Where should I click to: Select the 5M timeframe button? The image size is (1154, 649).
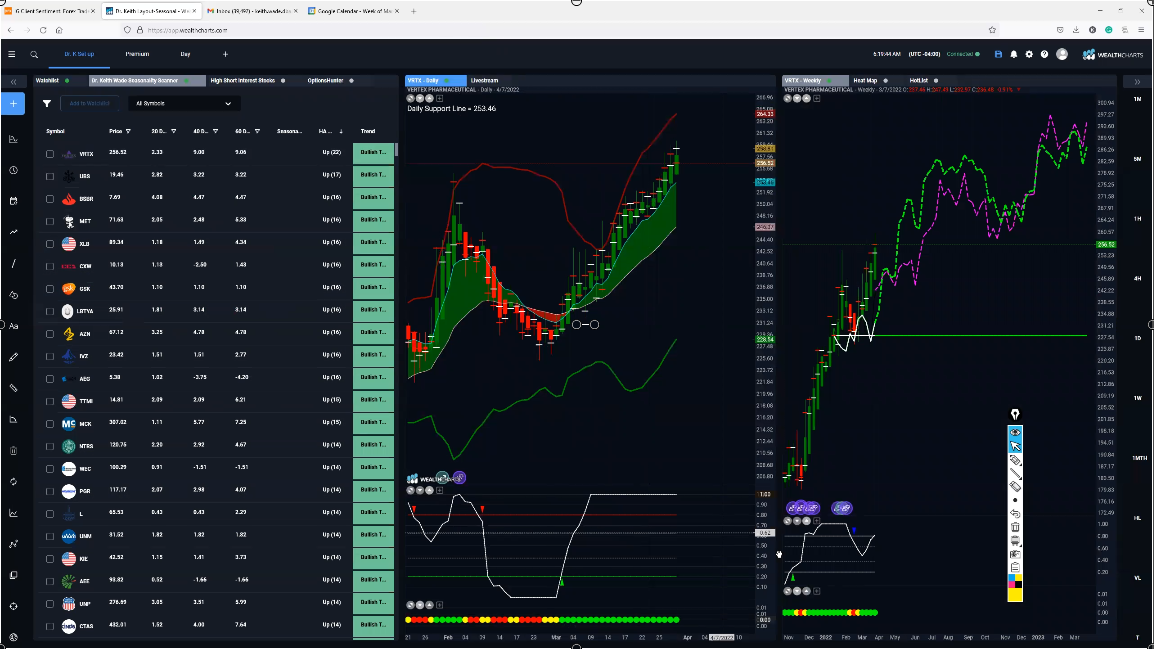click(x=1138, y=159)
